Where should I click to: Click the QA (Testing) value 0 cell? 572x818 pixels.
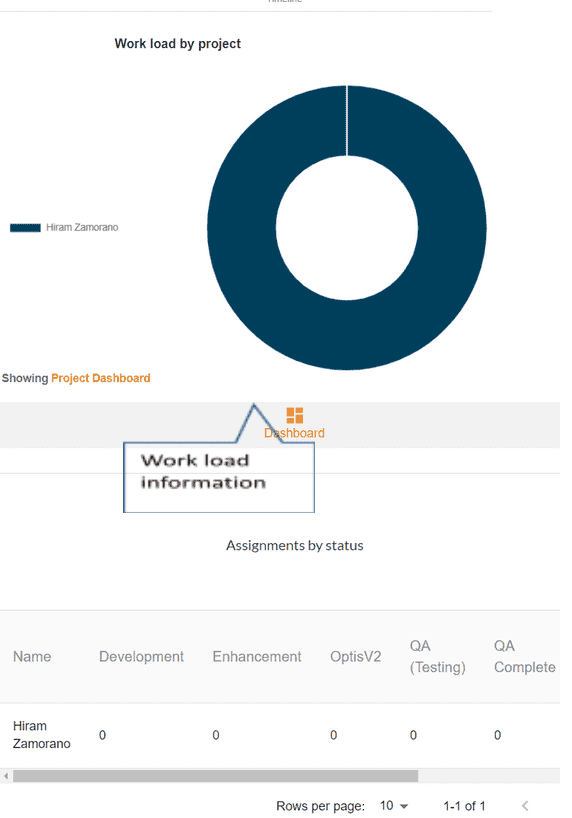(x=413, y=736)
